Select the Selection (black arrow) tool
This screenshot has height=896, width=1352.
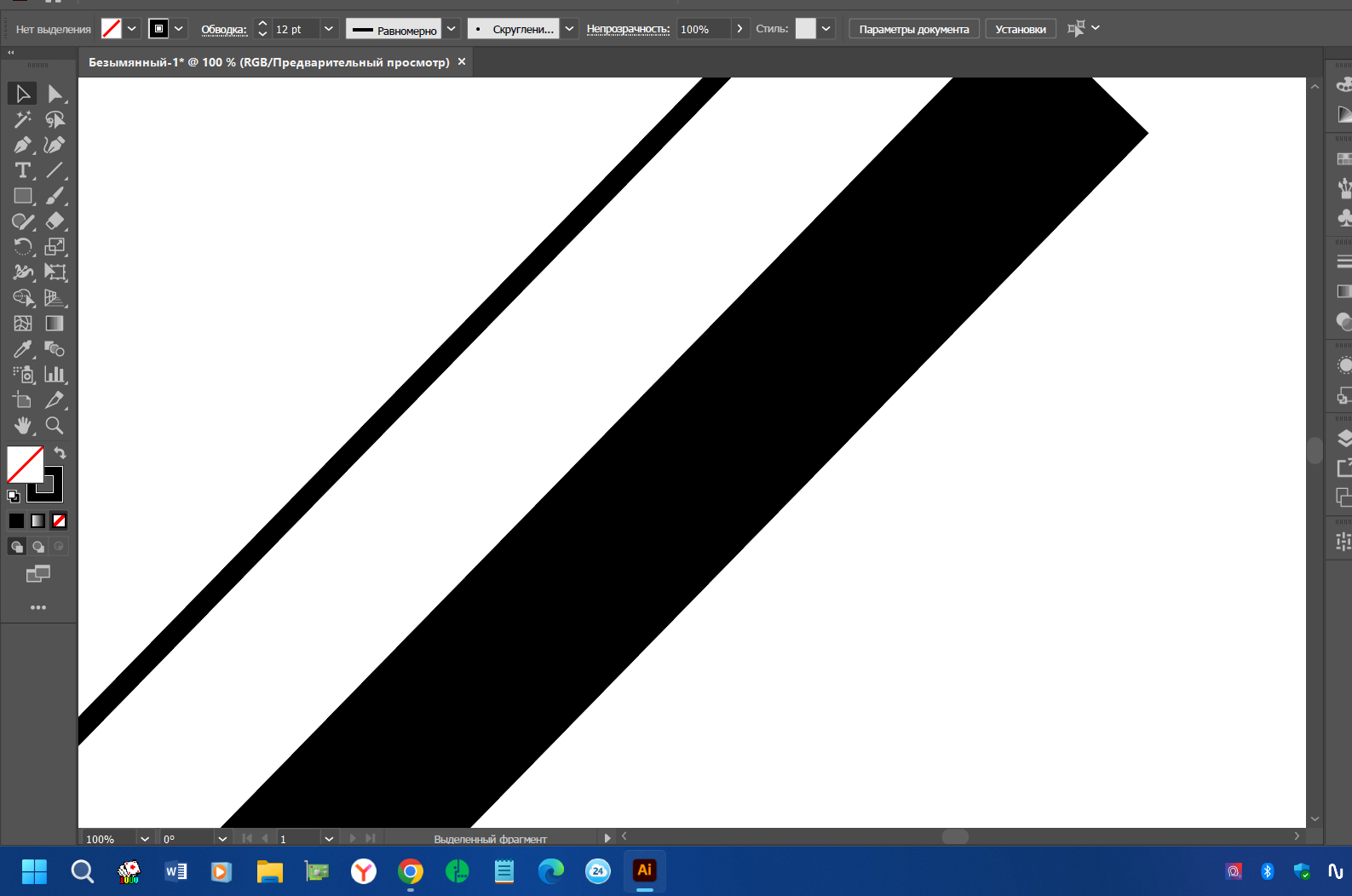click(x=22, y=94)
